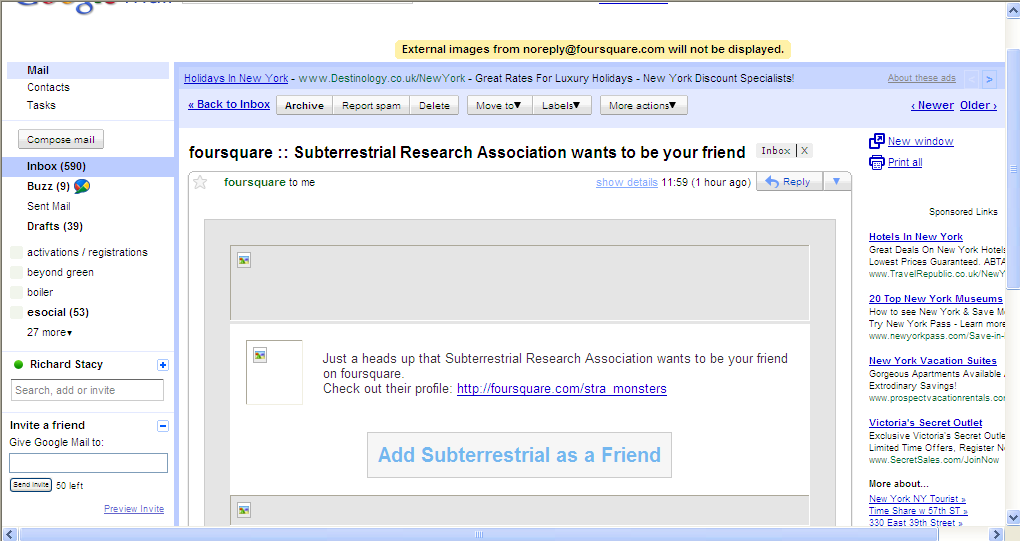Click the New window icon

pyautogui.click(x=877, y=141)
